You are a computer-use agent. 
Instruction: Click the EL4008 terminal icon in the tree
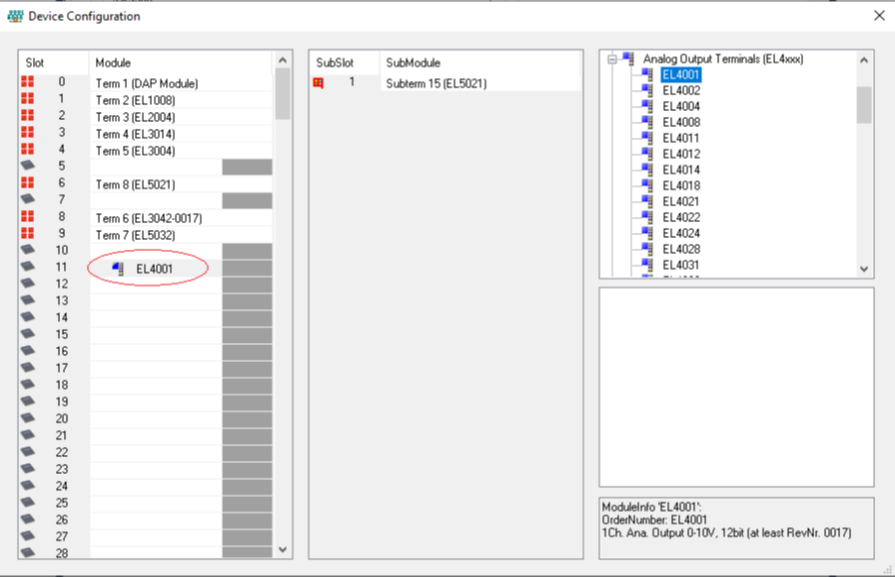646,122
